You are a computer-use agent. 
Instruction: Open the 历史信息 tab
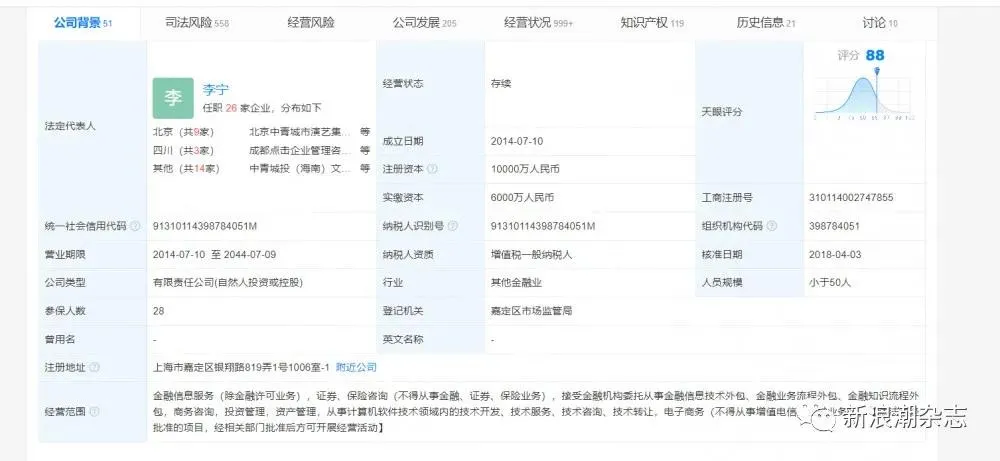coord(766,23)
